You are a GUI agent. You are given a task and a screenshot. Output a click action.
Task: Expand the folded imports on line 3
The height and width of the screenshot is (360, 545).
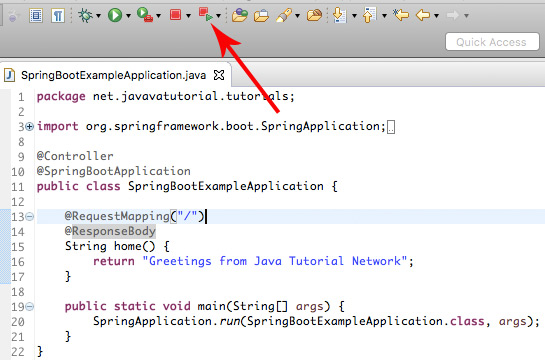(x=30, y=126)
